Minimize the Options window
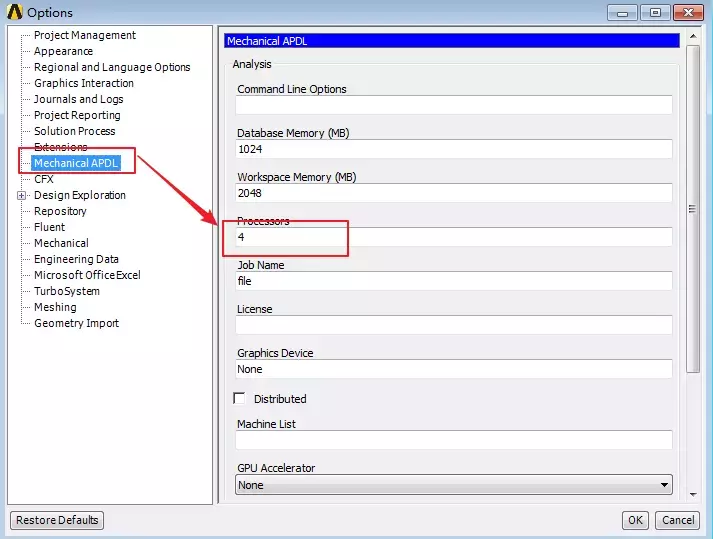 (x=623, y=13)
